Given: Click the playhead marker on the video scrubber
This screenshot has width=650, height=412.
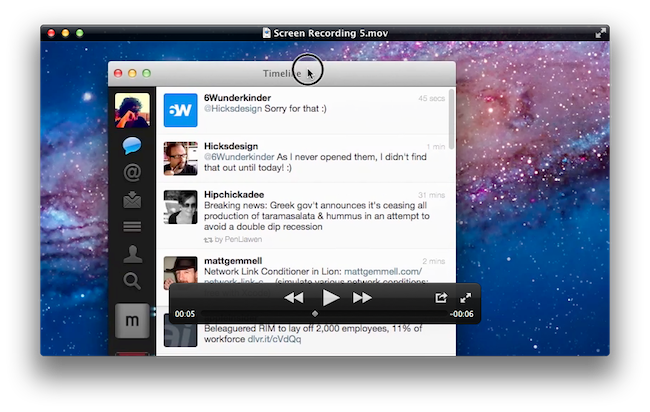Looking at the screenshot, I should pos(315,314).
